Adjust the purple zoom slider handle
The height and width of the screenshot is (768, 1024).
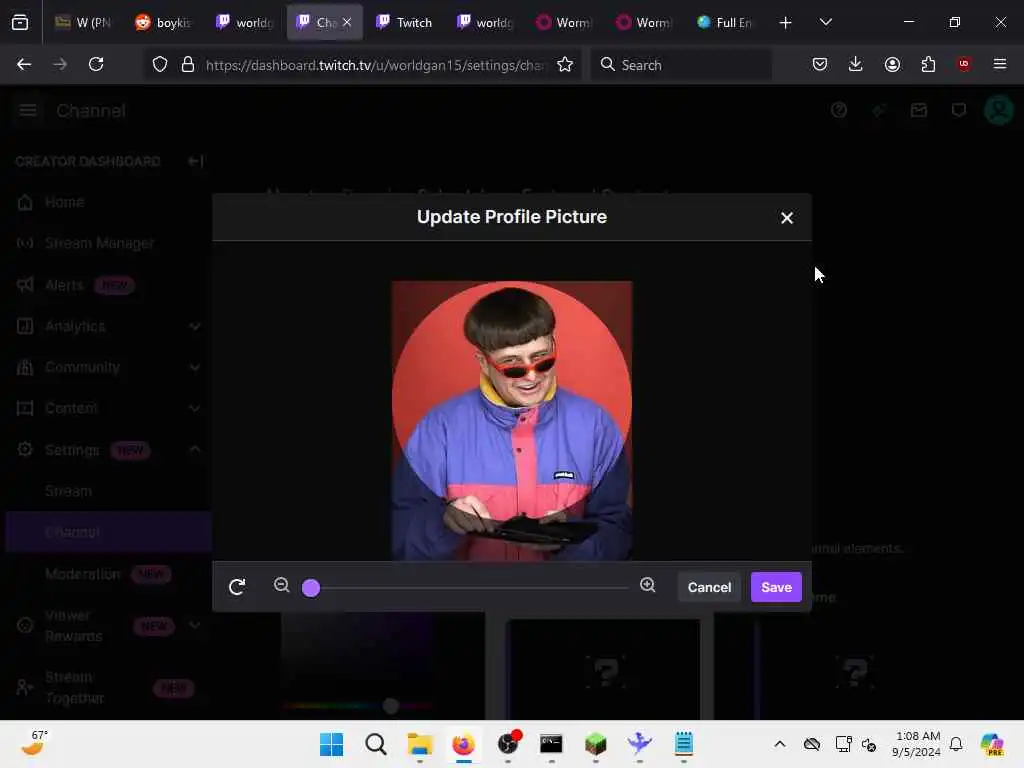(311, 588)
